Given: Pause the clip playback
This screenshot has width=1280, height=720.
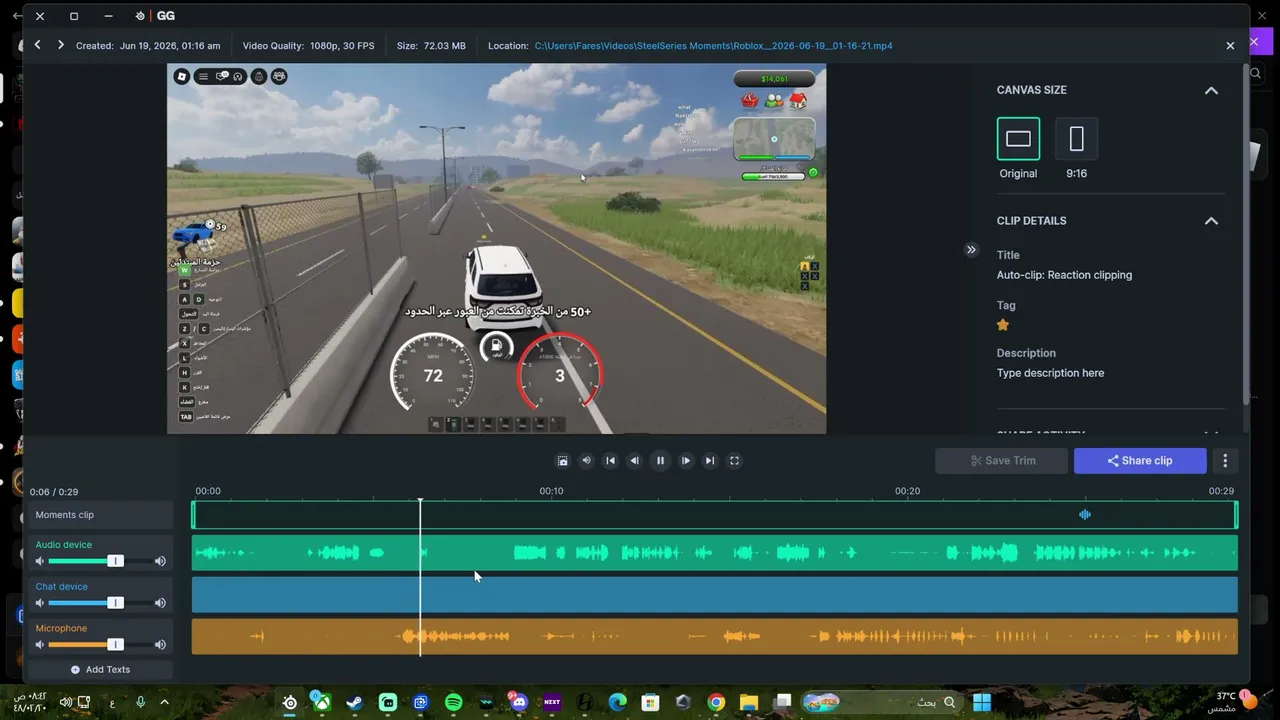Looking at the screenshot, I should pyautogui.click(x=660, y=461).
